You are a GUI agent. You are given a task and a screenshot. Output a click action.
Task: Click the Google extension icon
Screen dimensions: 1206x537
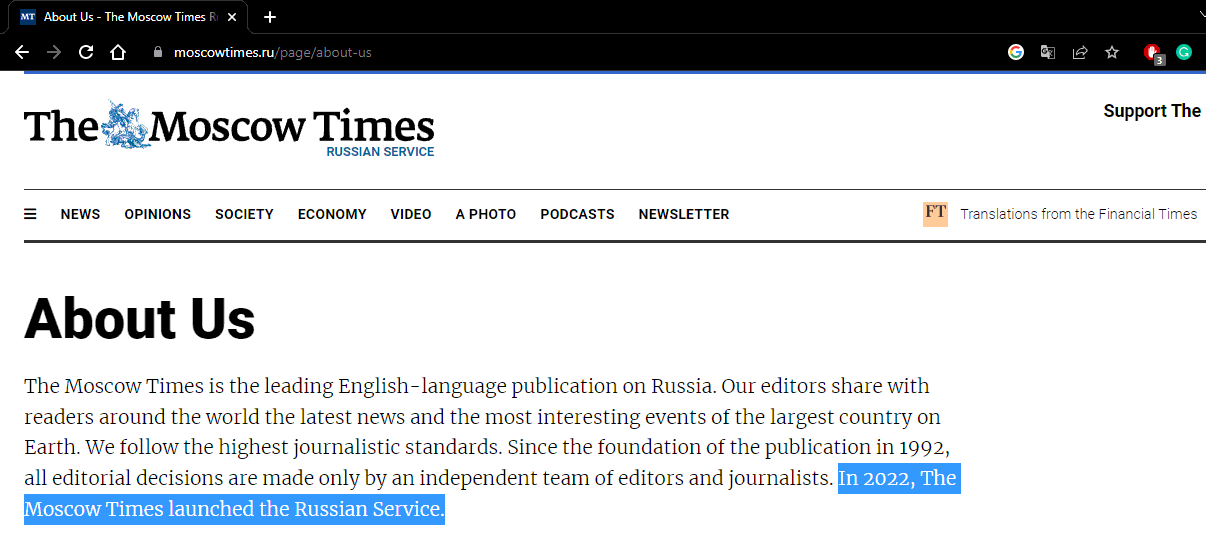(x=1016, y=52)
